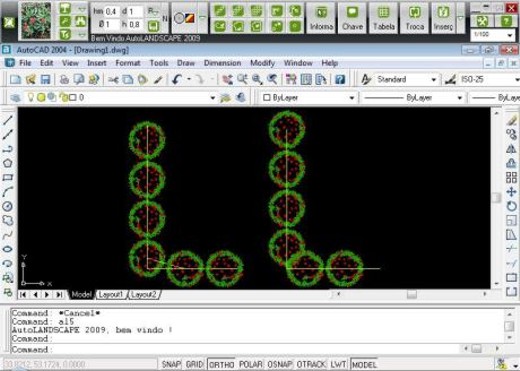Expand the Standard text style dropdown

(434, 80)
